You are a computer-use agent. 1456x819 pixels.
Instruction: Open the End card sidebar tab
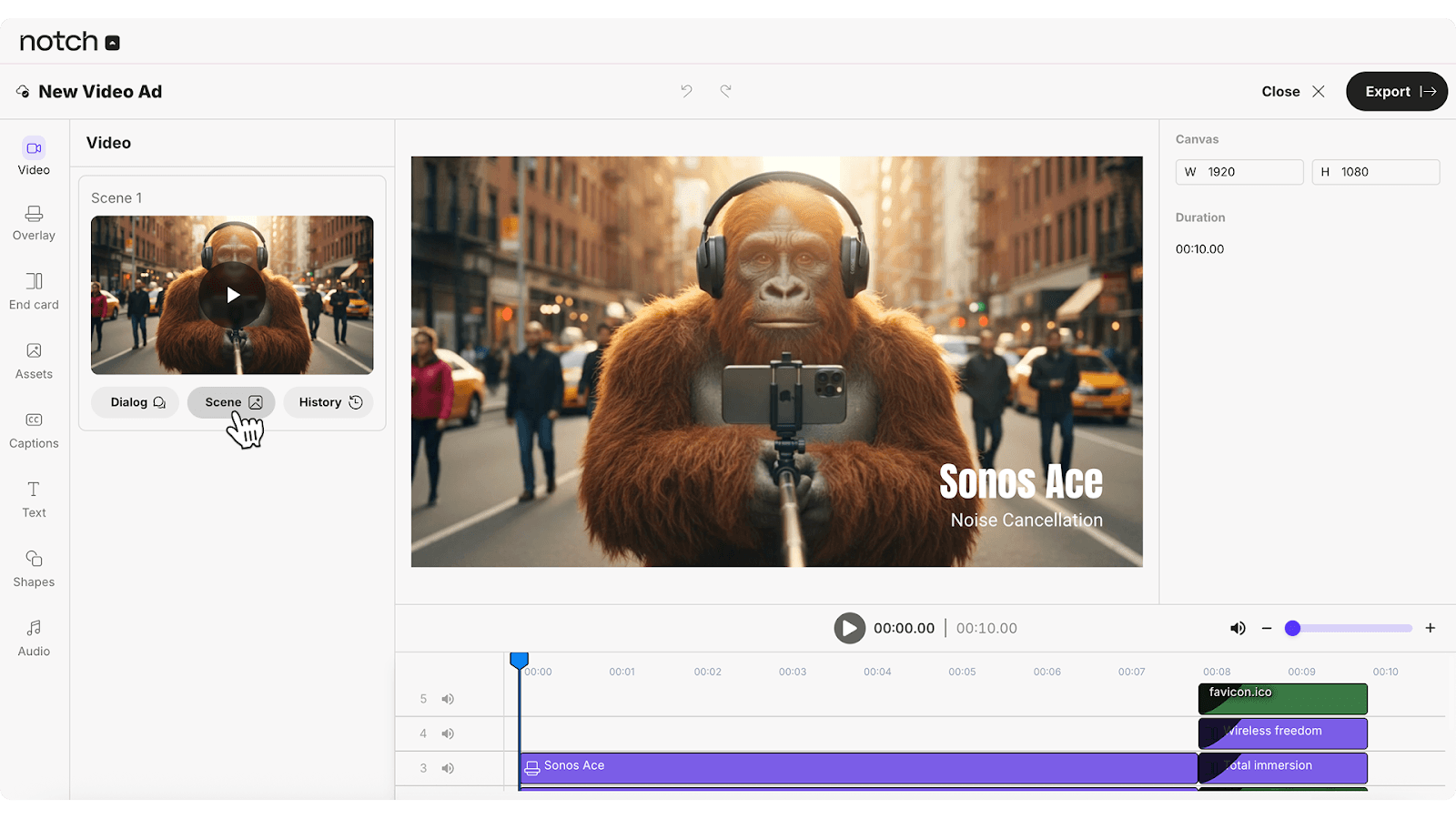(34, 291)
